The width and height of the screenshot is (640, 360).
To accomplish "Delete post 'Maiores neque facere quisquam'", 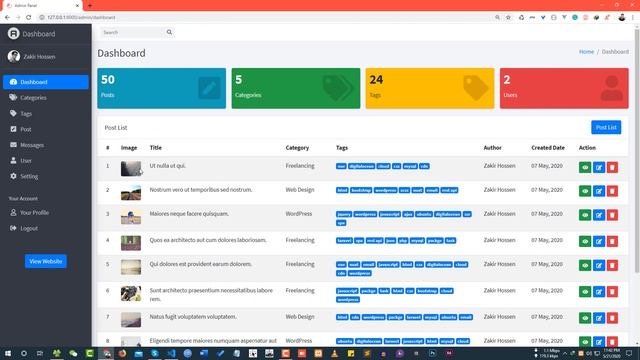I will click(x=612, y=215).
